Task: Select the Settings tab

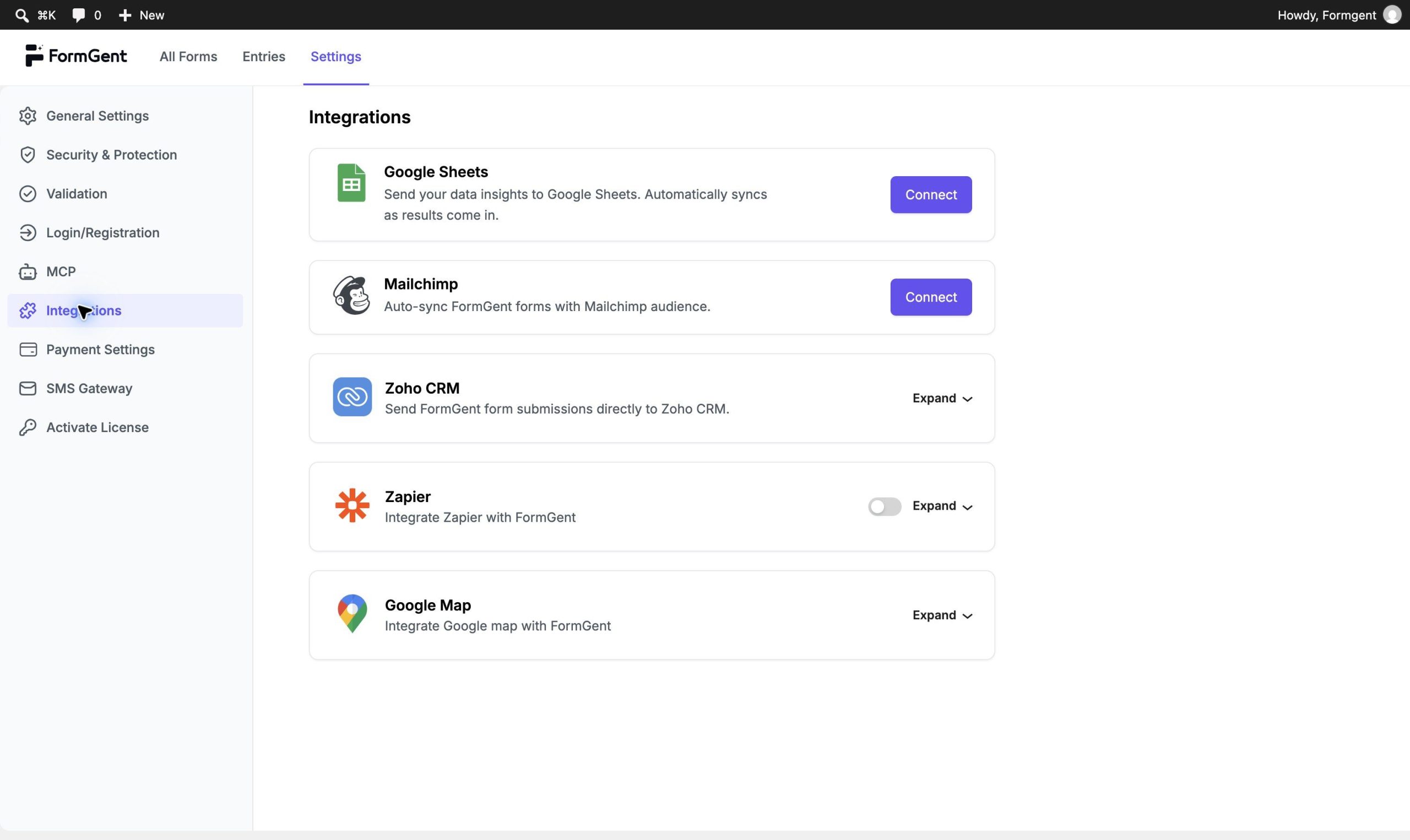Action: pyautogui.click(x=336, y=57)
